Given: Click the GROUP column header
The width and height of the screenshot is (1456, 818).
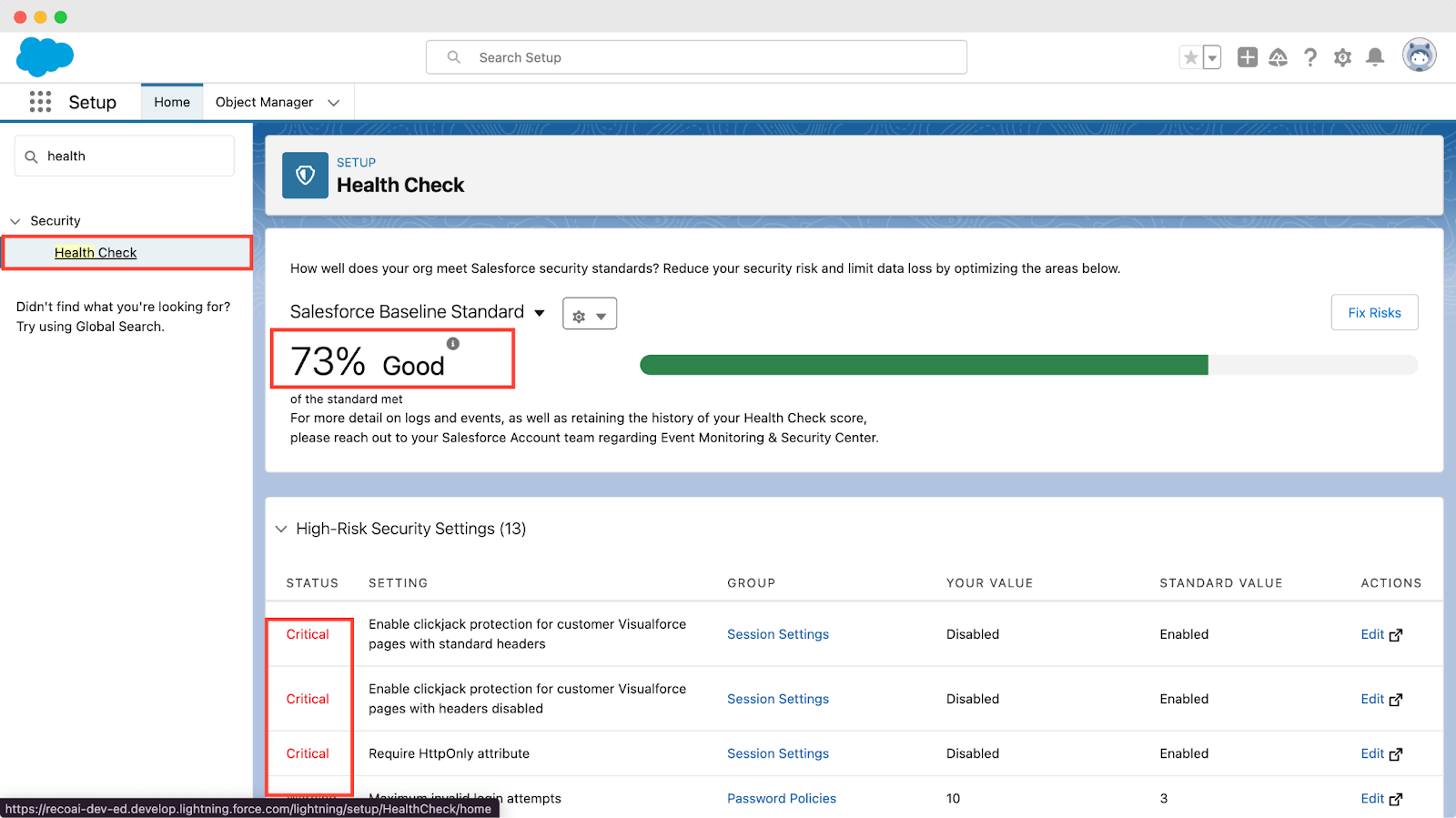Looking at the screenshot, I should (751, 583).
